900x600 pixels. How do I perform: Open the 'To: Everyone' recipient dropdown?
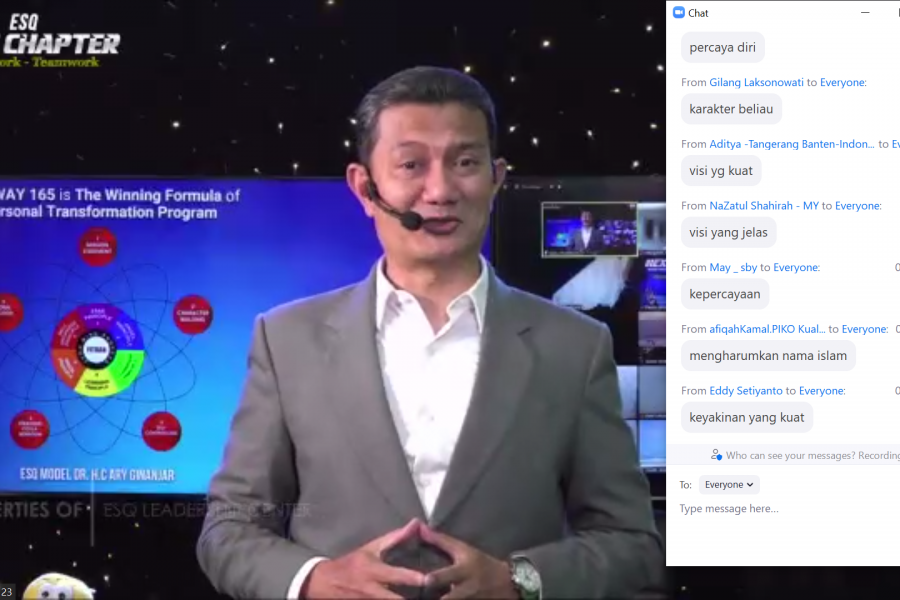[729, 485]
